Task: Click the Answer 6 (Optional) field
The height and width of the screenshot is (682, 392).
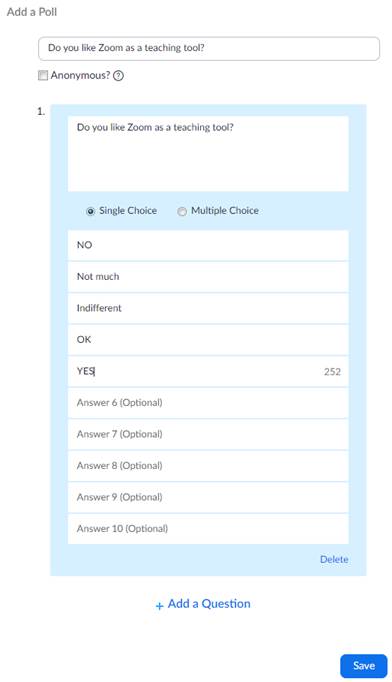Action: coord(208,403)
